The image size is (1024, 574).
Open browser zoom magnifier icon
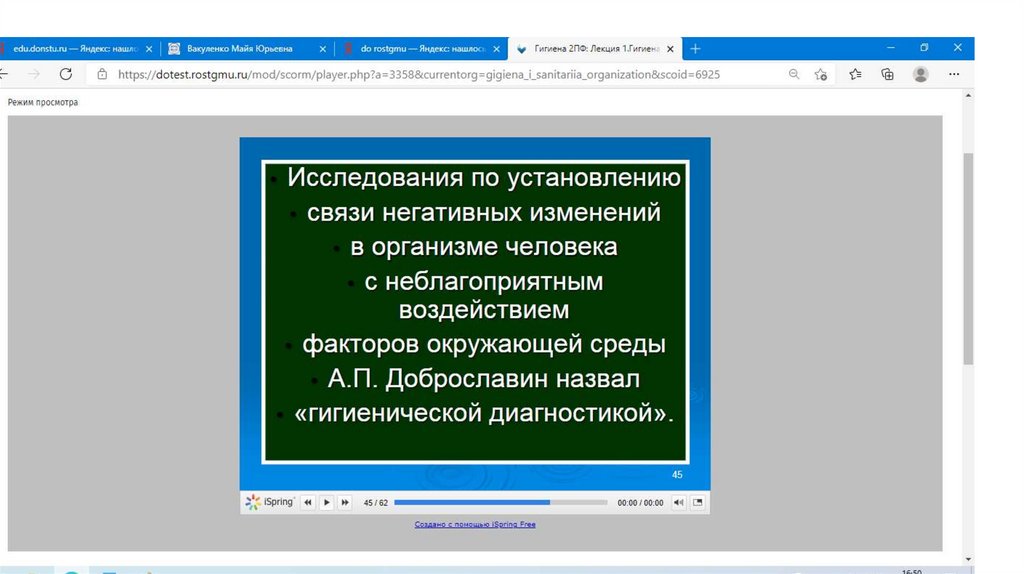click(x=794, y=74)
